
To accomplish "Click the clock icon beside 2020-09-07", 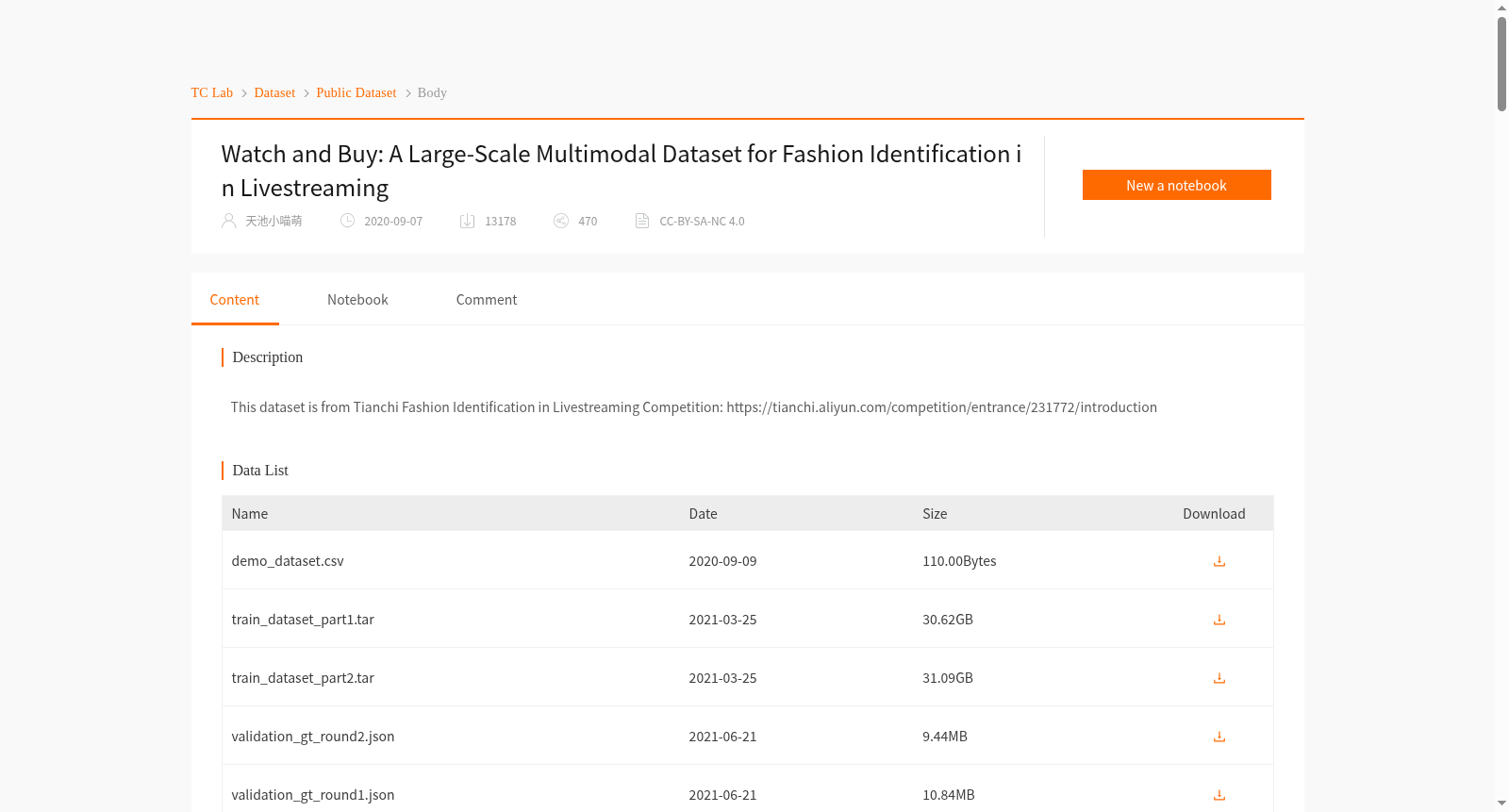I will [x=347, y=221].
